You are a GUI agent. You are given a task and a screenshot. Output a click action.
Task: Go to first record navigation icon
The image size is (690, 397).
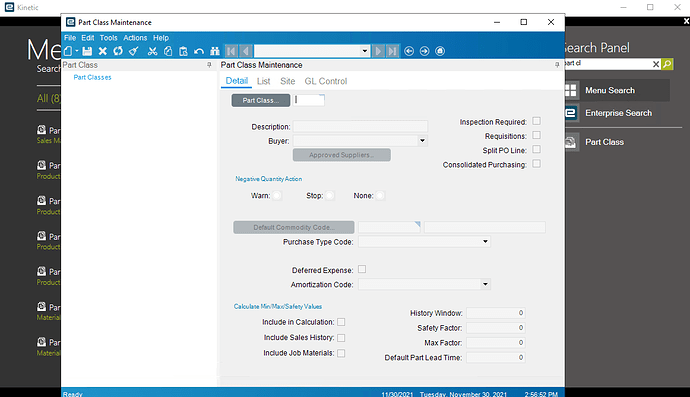pyautogui.click(x=231, y=51)
